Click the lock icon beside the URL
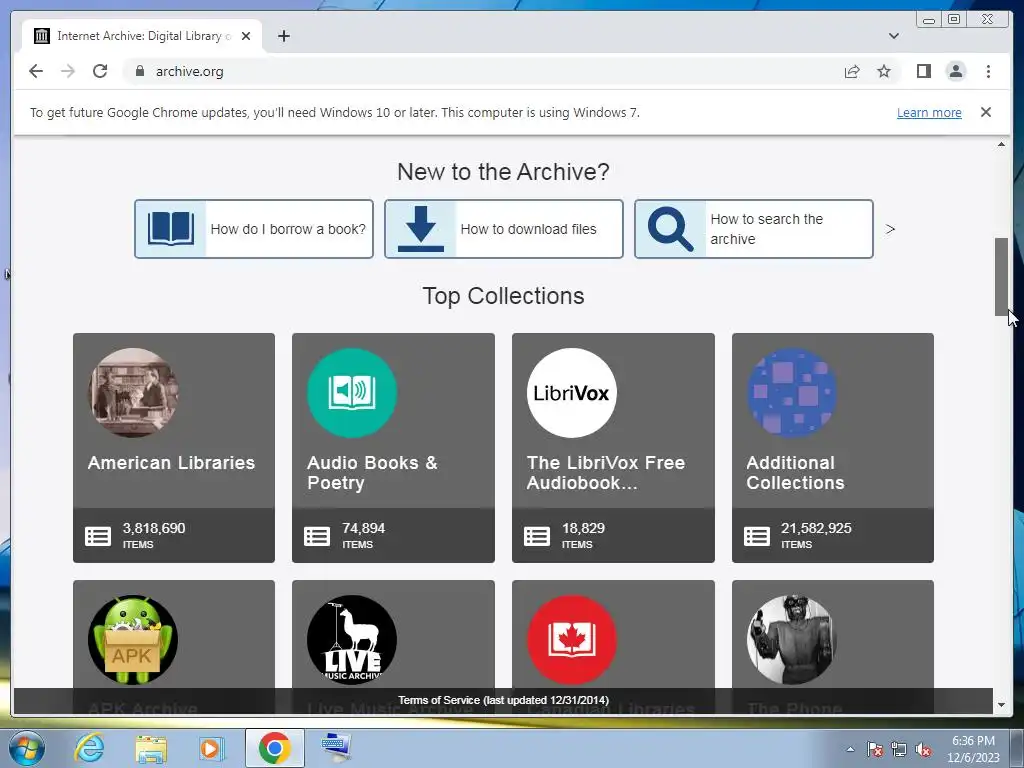 [139, 71]
